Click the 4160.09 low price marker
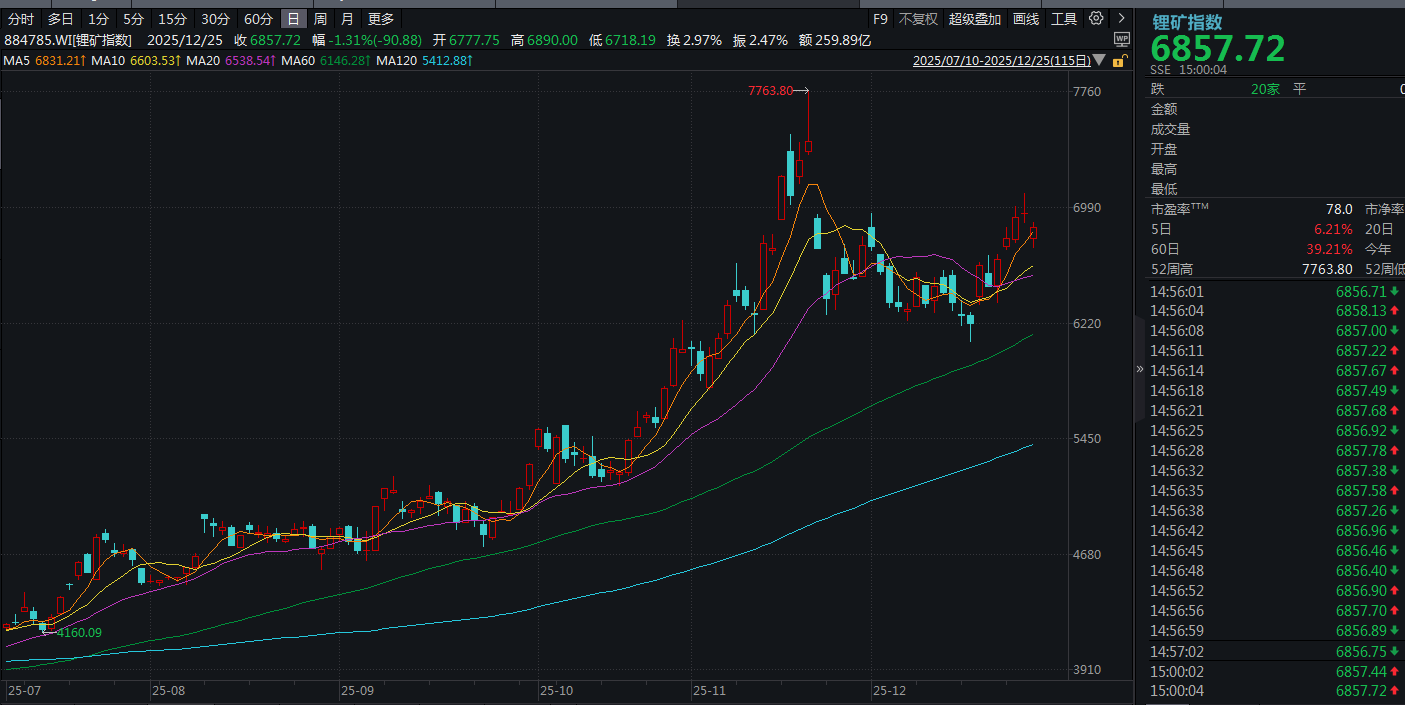The height and width of the screenshot is (705, 1405). (x=79, y=632)
